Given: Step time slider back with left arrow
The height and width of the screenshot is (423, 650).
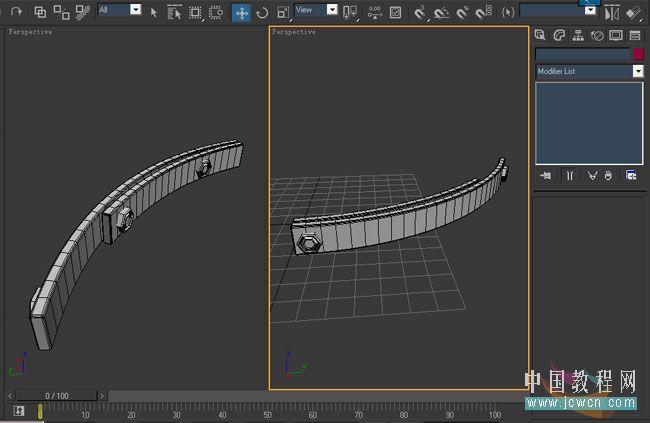Looking at the screenshot, I should tap(10, 396).
